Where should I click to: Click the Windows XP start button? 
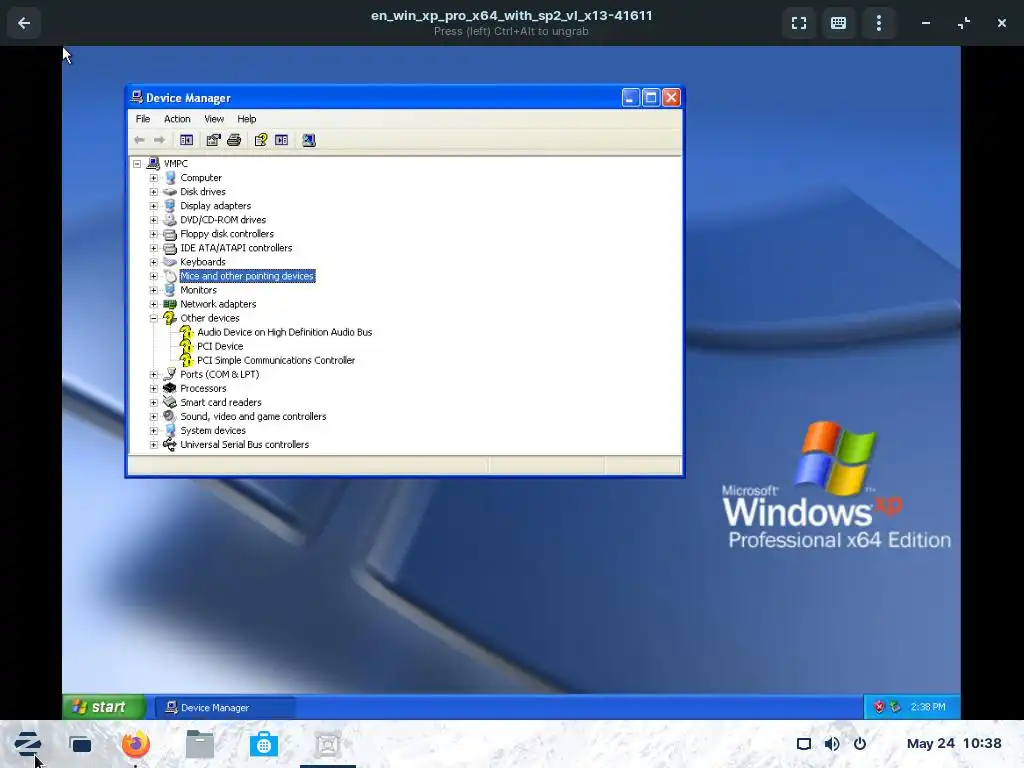(x=103, y=707)
